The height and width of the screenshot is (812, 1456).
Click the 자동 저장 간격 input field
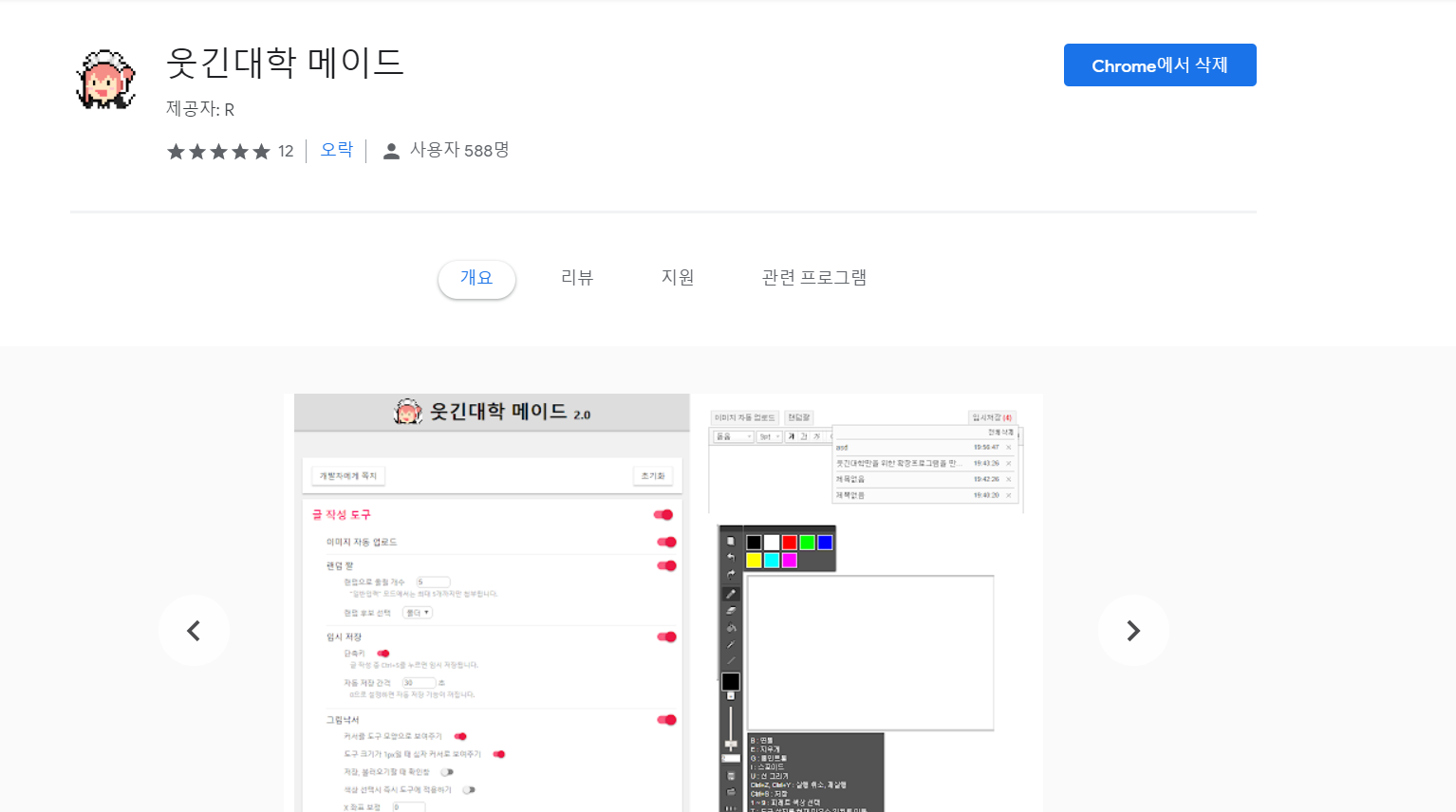(419, 683)
